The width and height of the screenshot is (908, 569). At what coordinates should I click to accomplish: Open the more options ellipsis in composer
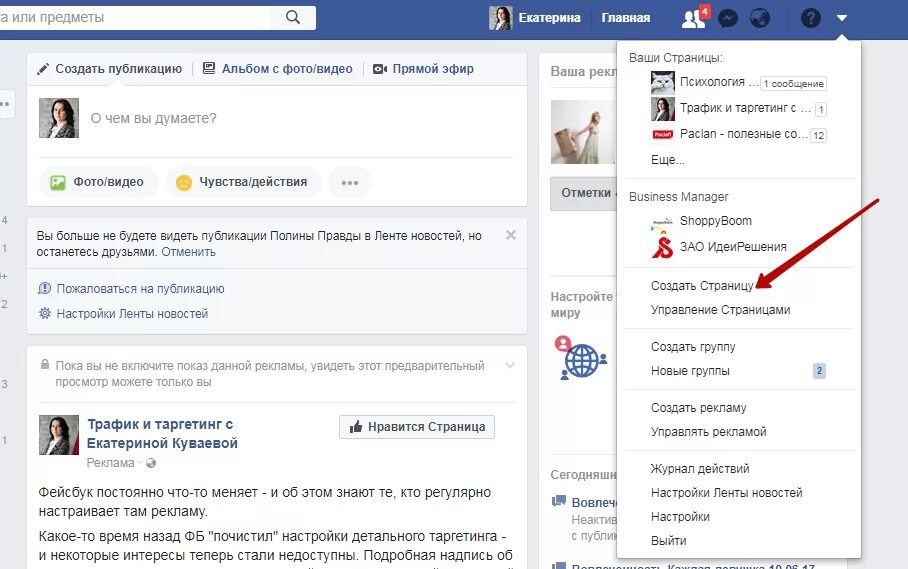(350, 182)
